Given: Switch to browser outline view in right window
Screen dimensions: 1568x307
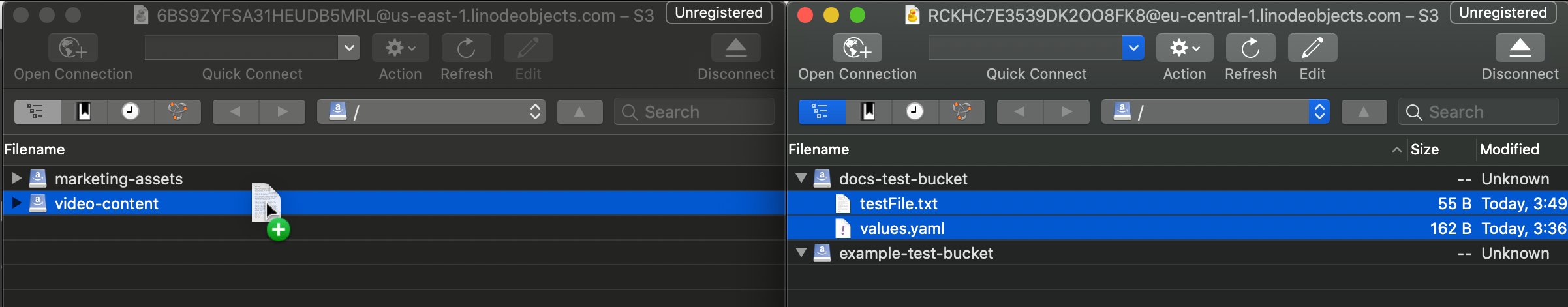Looking at the screenshot, I should (821, 112).
